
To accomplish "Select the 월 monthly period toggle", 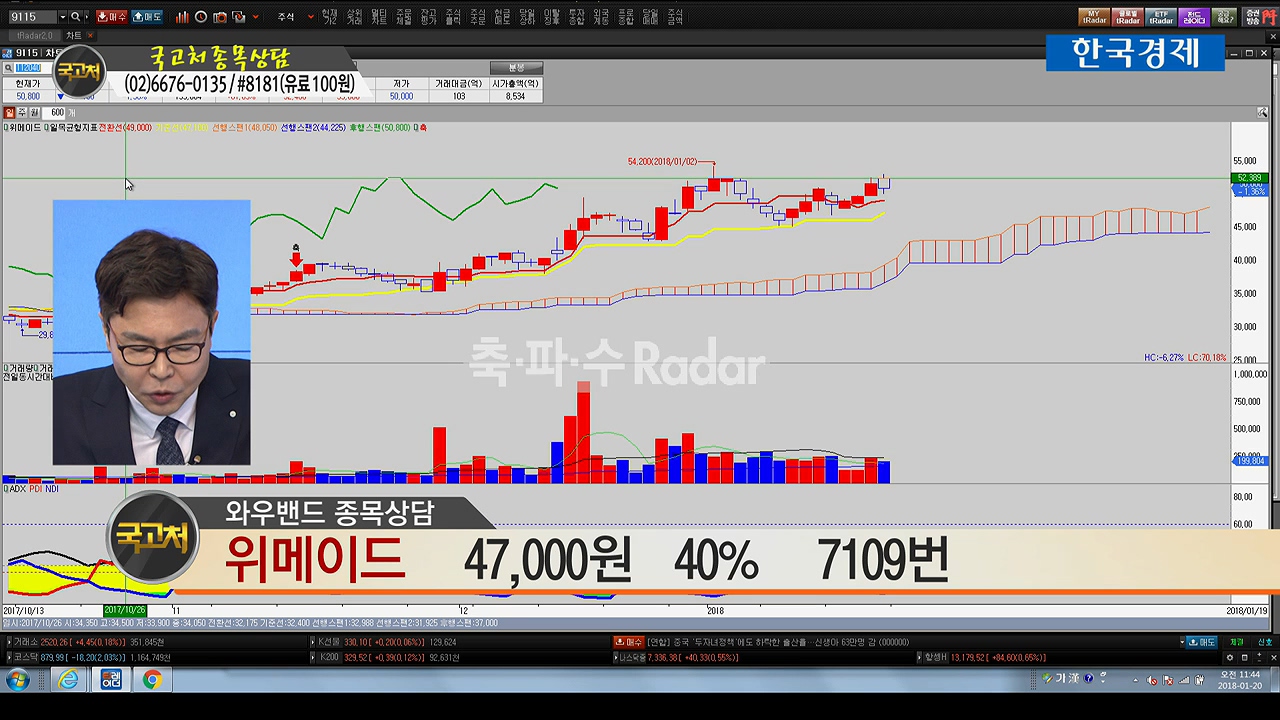I will coord(33,113).
